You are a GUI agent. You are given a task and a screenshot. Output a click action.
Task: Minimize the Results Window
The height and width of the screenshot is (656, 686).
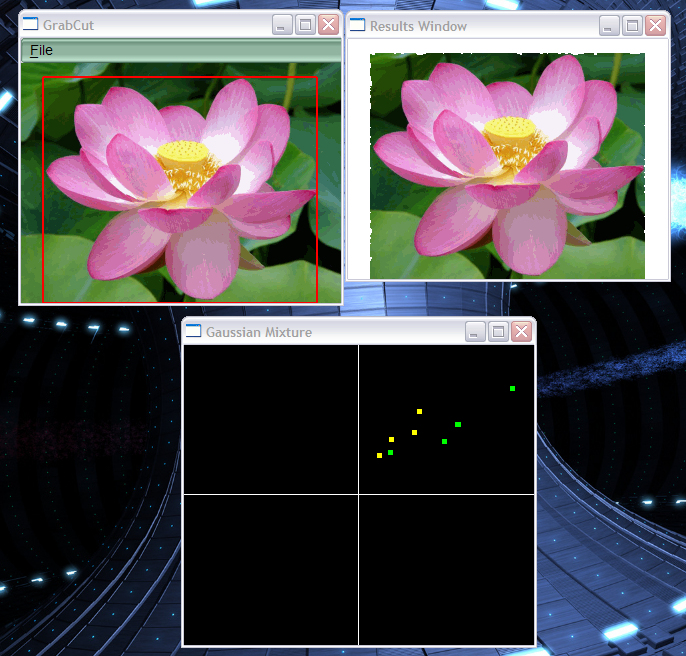point(609,26)
